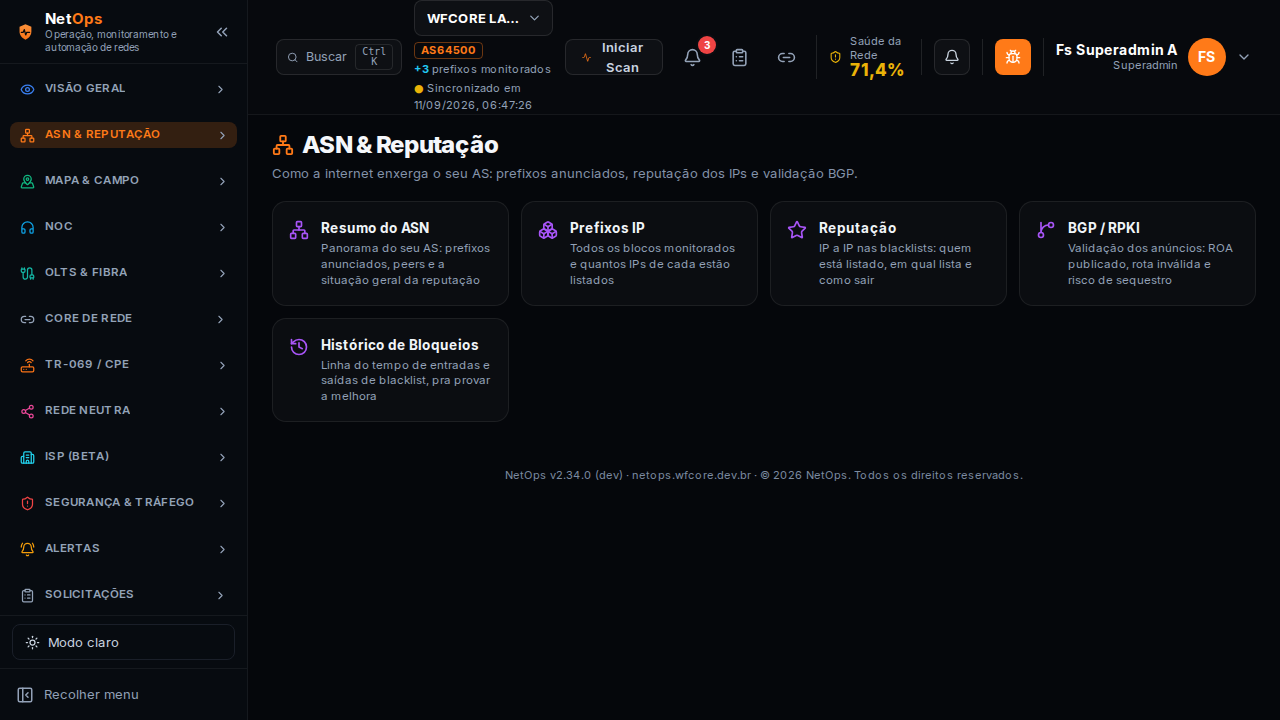Click the AS64500 badge
The image size is (1280, 720).
click(449, 50)
